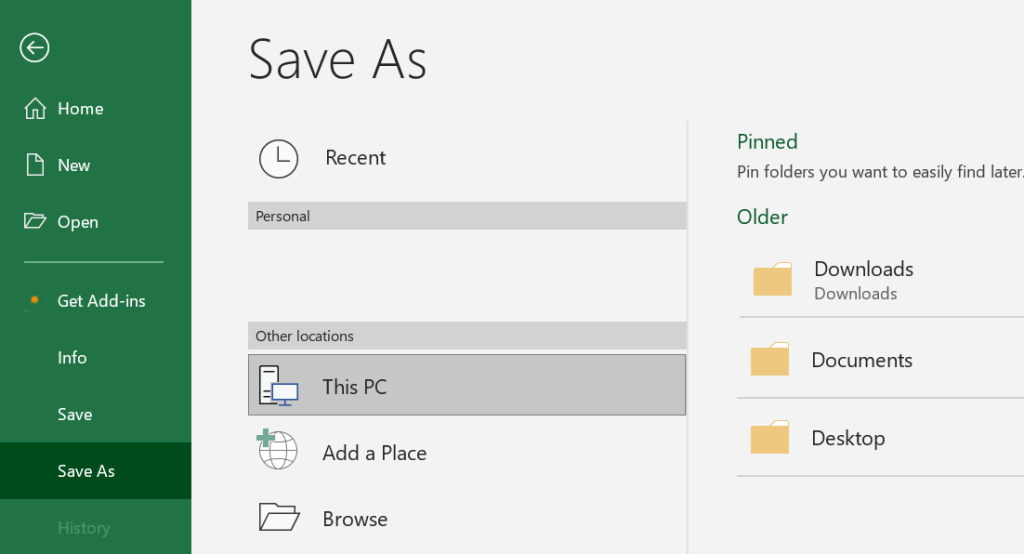Click the Home house icon
1024x554 pixels.
pyautogui.click(x=35, y=108)
